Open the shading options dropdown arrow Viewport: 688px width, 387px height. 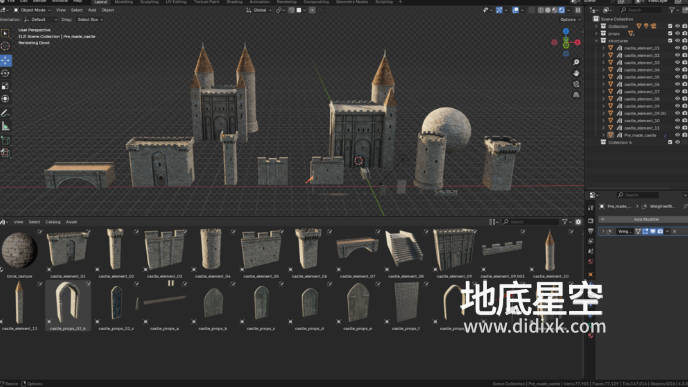point(569,10)
